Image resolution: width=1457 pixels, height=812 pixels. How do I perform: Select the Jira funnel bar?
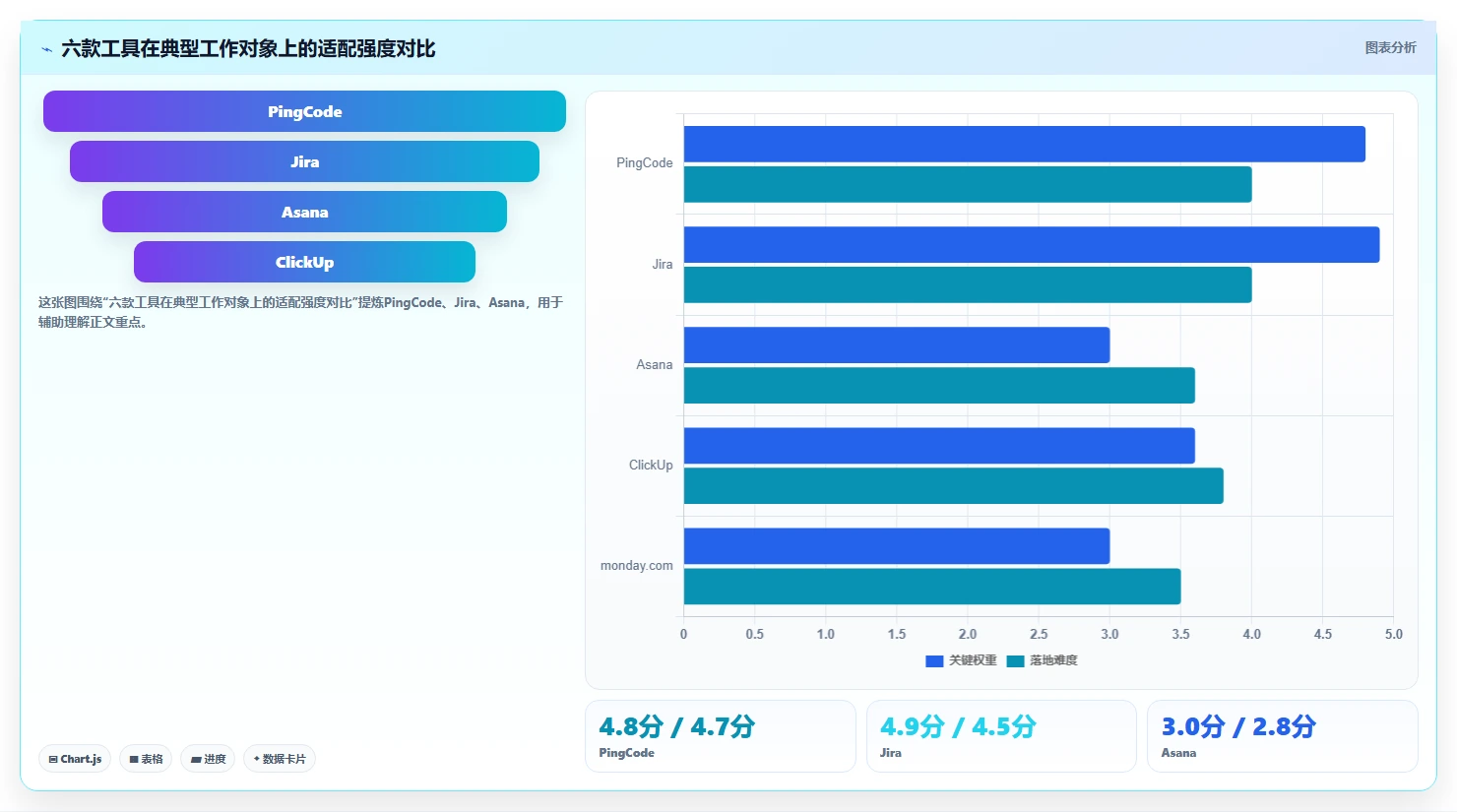304,161
